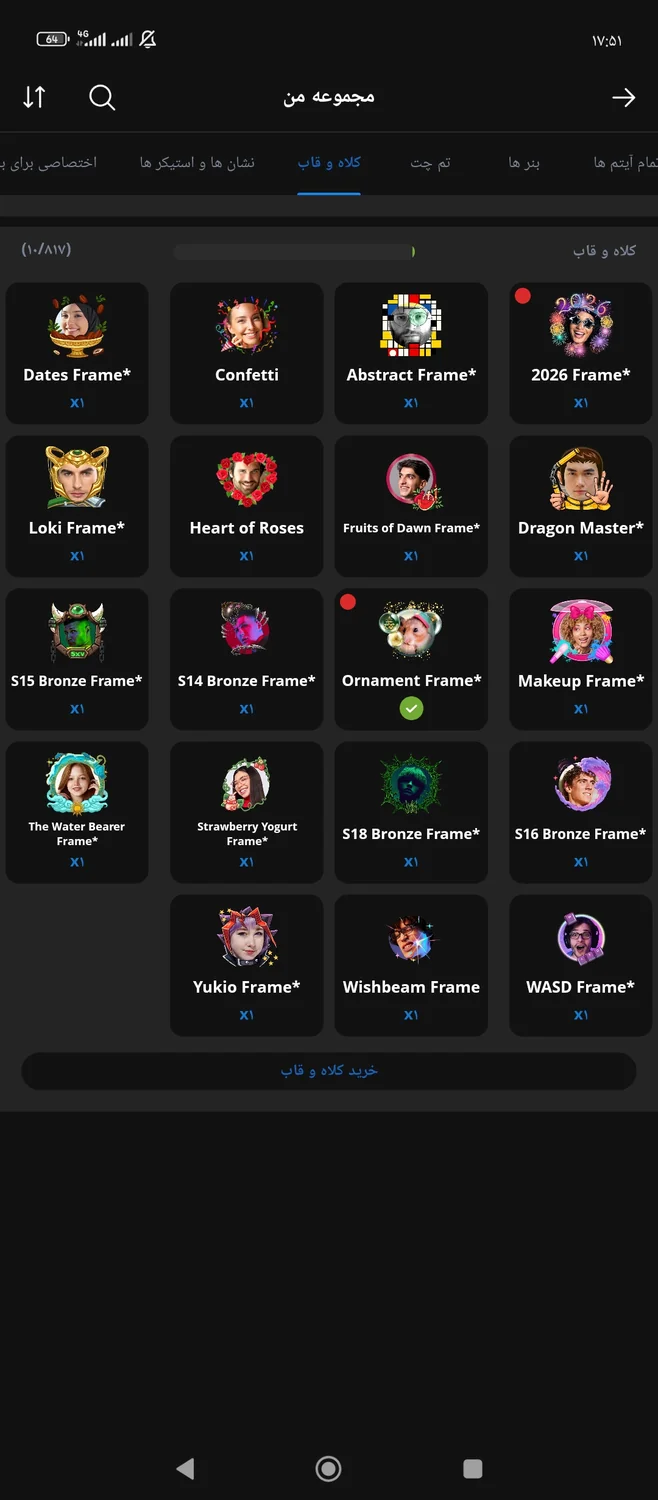Open the sort order arrows icon
The width and height of the screenshot is (658, 1500).
(x=34, y=97)
